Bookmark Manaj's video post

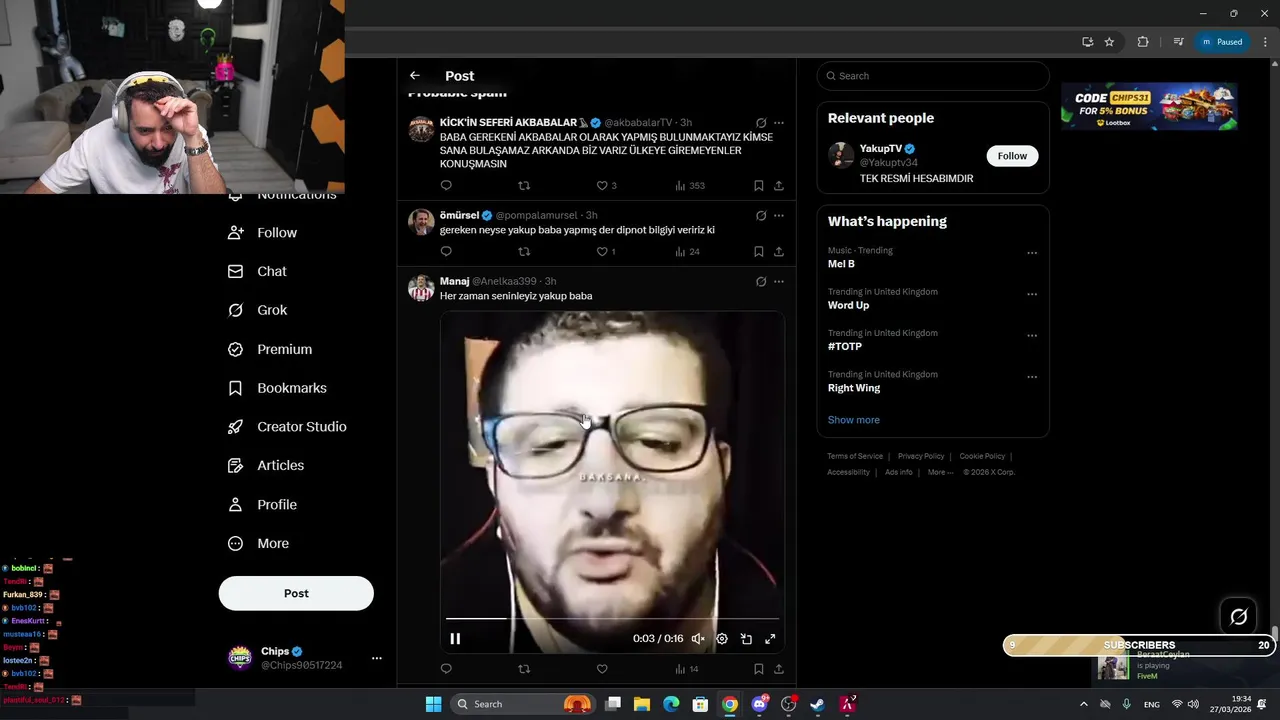pyautogui.click(x=759, y=668)
